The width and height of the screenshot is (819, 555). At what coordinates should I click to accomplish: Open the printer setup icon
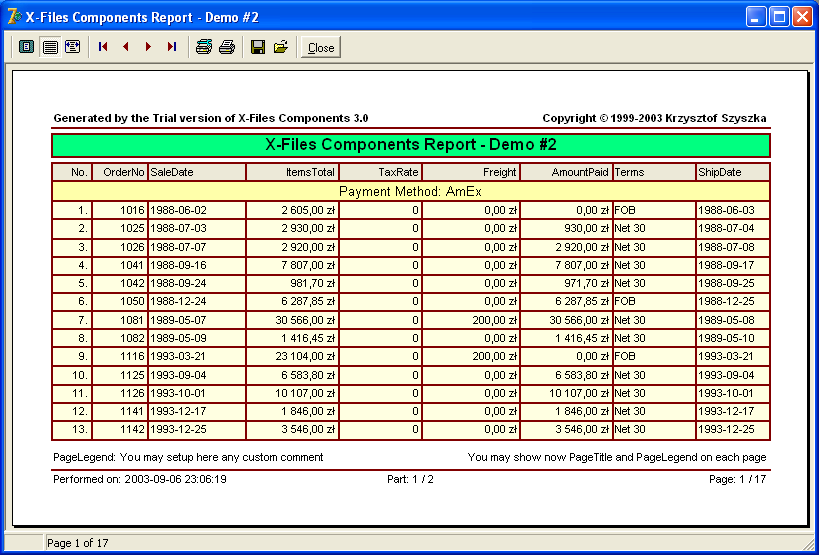coord(204,47)
